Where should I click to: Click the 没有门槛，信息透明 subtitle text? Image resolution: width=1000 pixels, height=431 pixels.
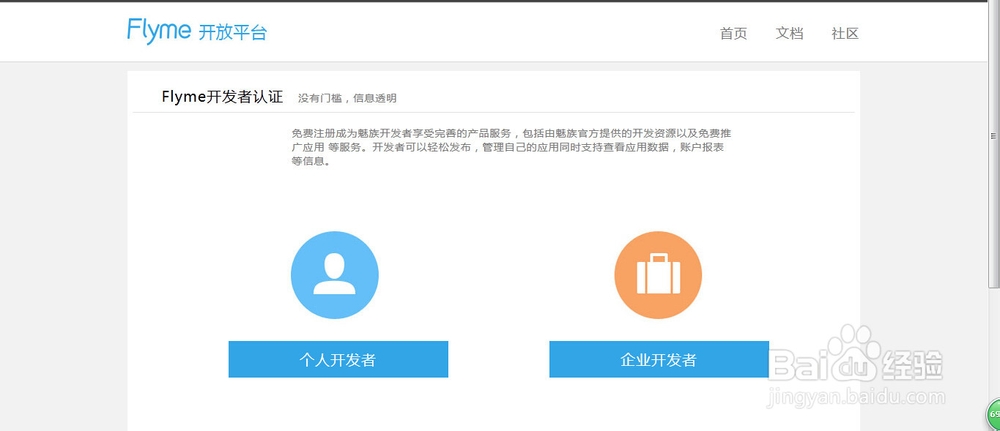tap(347, 98)
